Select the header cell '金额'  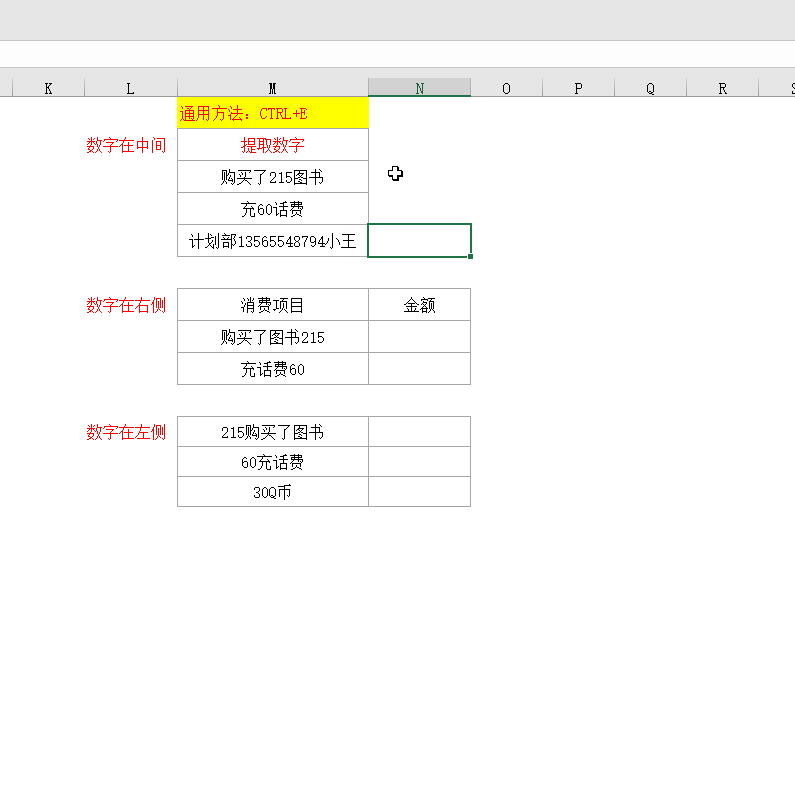pyautogui.click(x=419, y=305)
